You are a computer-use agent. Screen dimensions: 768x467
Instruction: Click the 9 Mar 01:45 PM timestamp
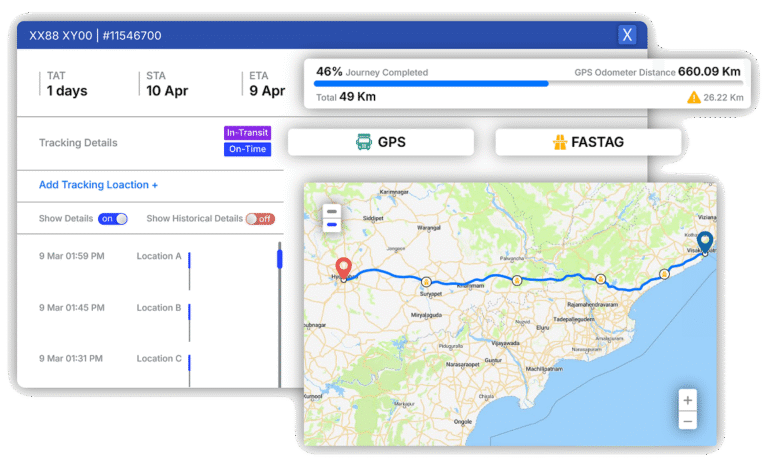72,308
